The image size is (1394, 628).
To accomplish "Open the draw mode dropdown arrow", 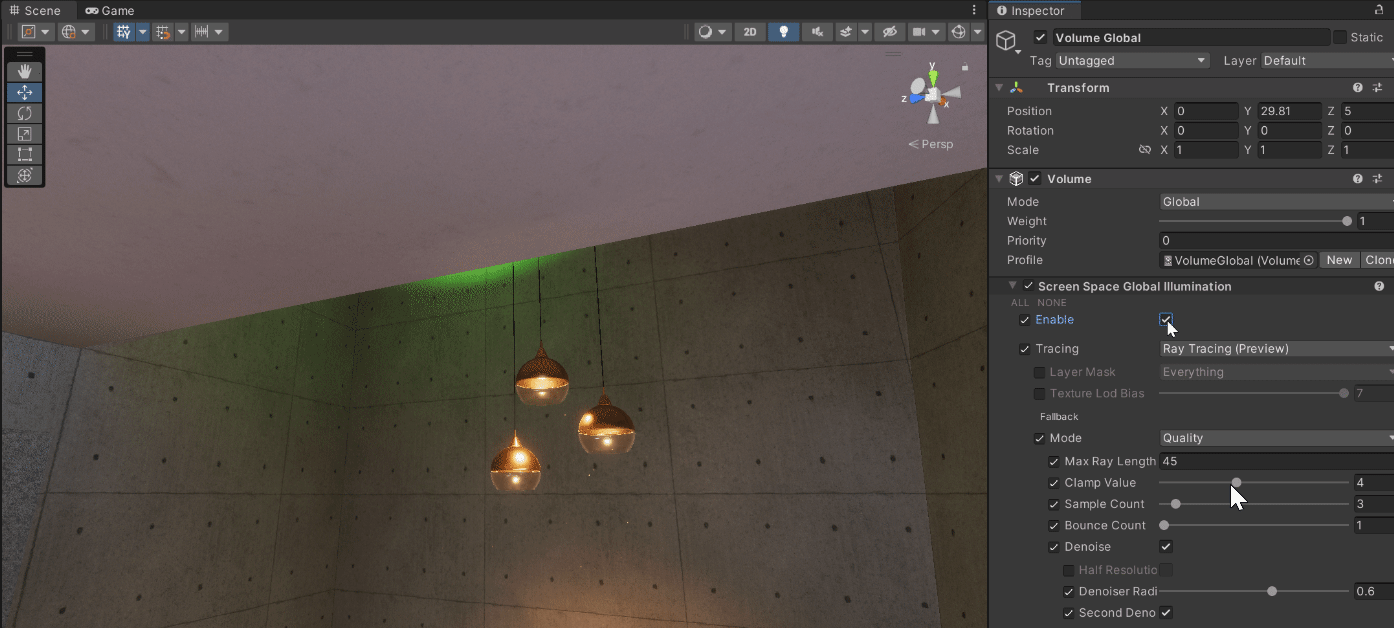I will coord(724,32).
